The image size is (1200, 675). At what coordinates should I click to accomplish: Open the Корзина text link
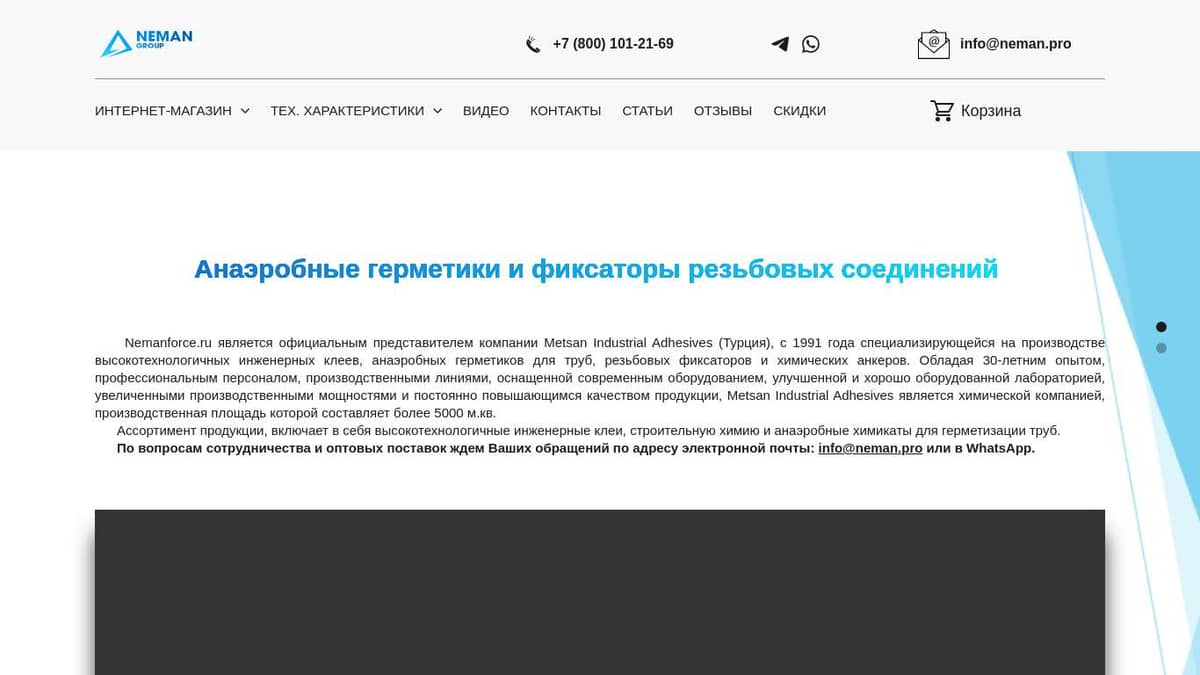point(990,111)
